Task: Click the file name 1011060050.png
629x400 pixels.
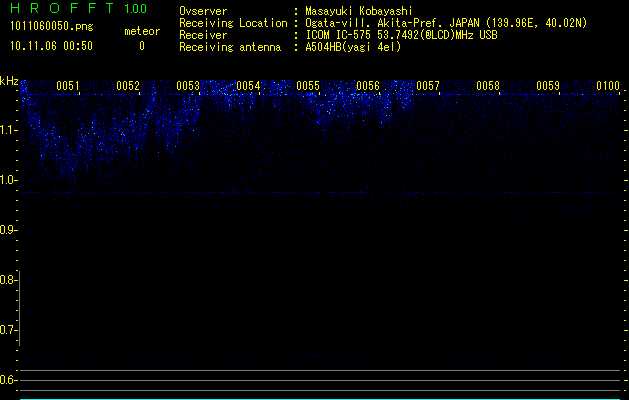Action: [x=52, y=27]
